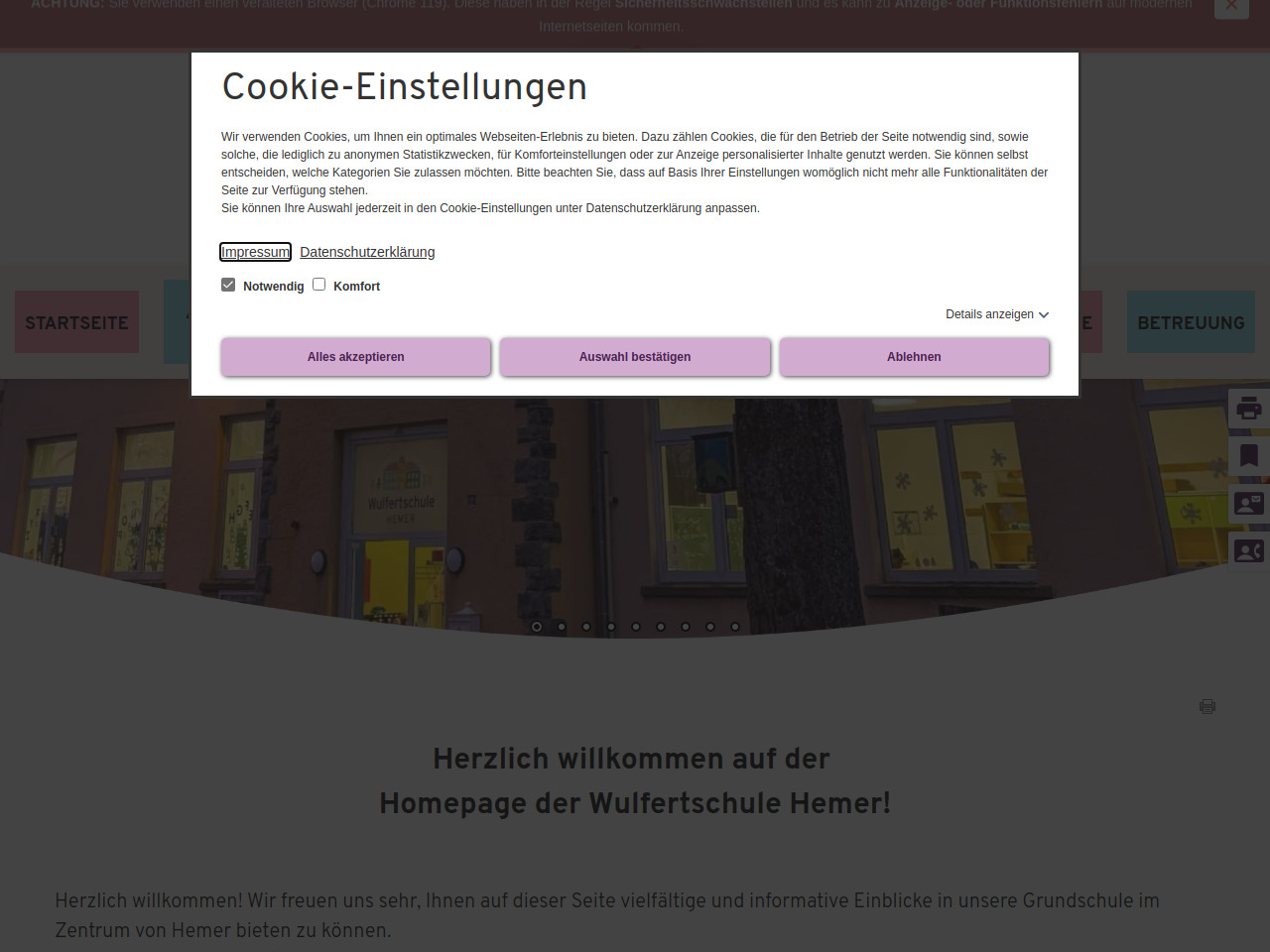1270x952 pixels.
Task: Decline cookies with the Ablehnen button
Action: click(x=914, y=357)
